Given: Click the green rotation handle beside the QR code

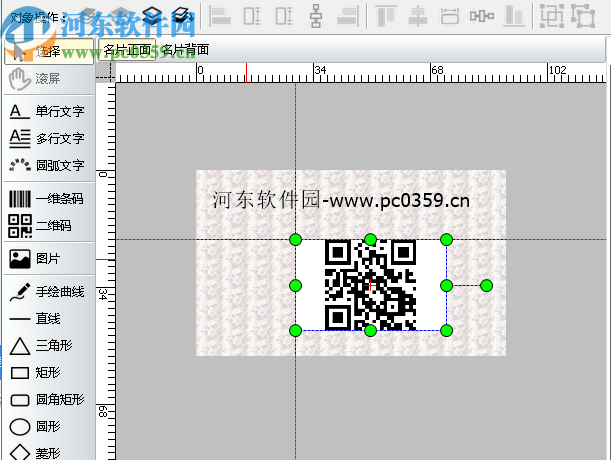Looking at the screenshot, I should (x=486, y=285).
